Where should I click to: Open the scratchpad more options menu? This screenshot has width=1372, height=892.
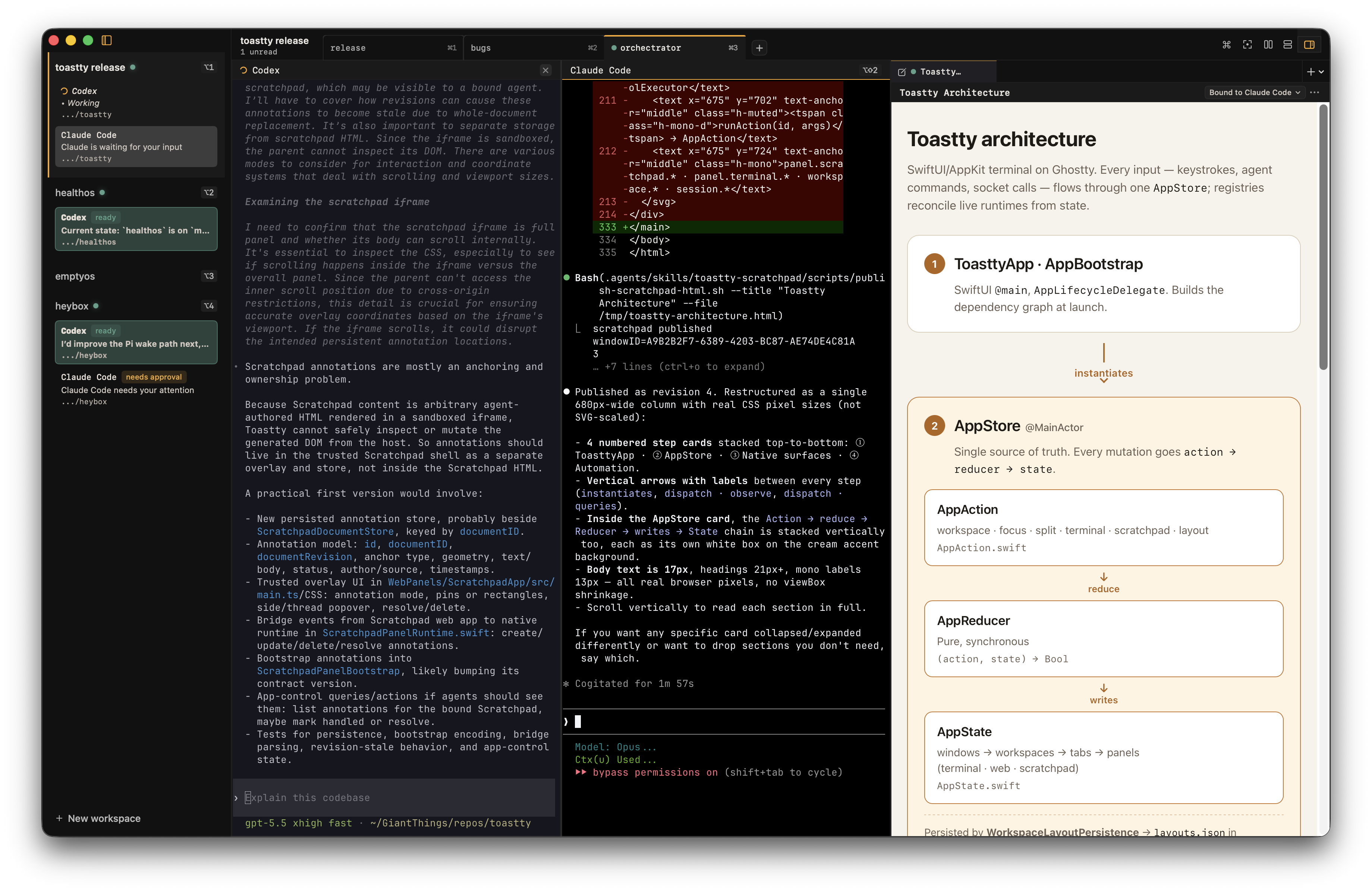pos(1314,92)
